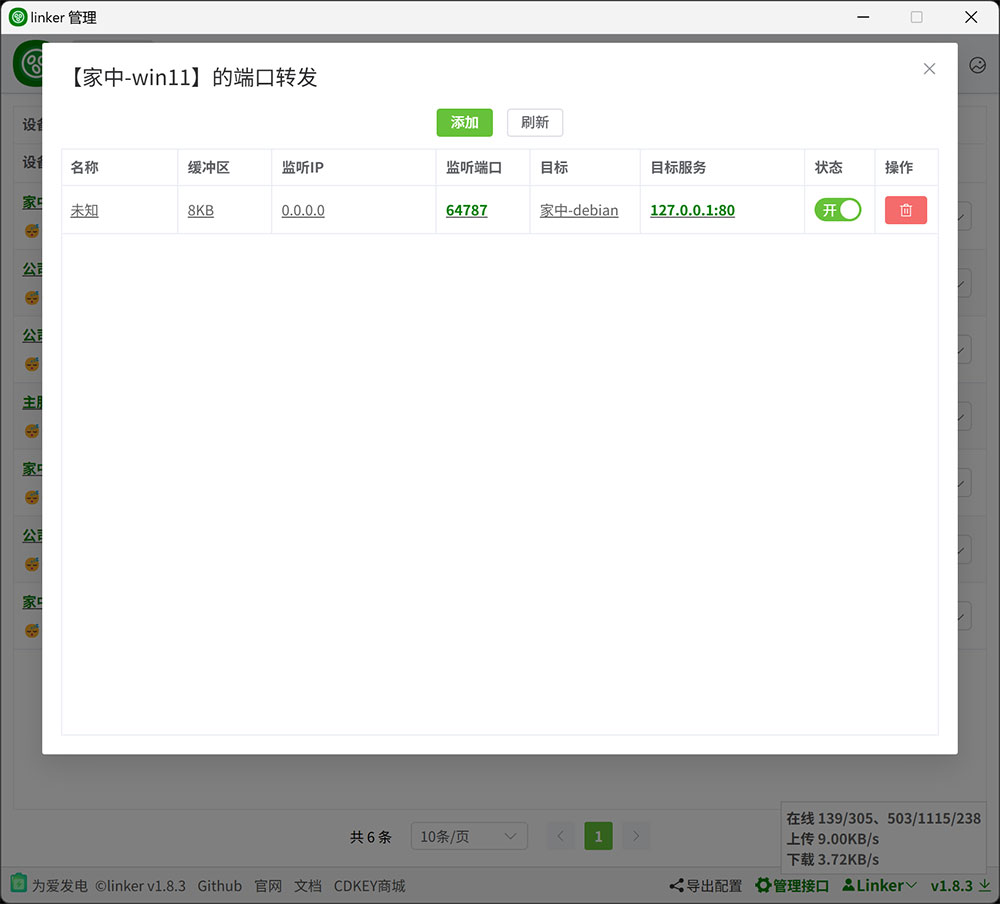Click the round icon at header top right

click(977, 65)
